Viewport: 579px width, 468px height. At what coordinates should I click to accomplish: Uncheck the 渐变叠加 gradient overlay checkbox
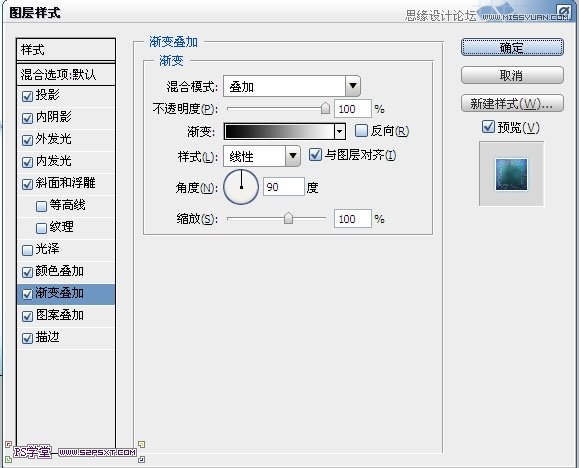point(27,294)
